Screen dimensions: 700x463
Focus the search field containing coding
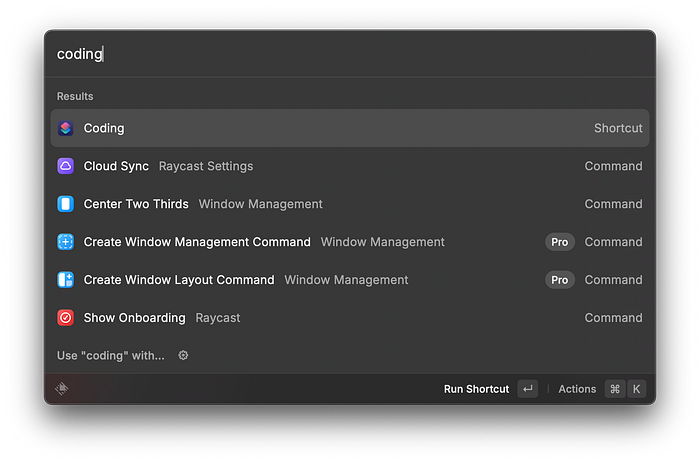pos(350,54)
